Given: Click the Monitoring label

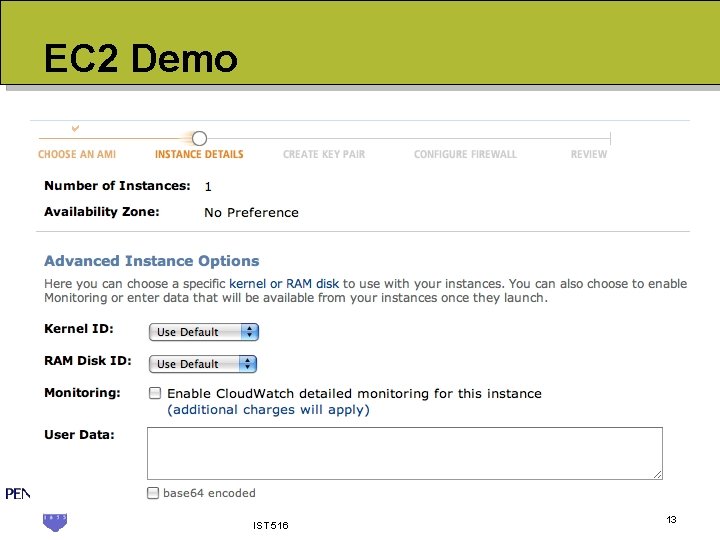Looking at the screenshot, I should point(82,393).
